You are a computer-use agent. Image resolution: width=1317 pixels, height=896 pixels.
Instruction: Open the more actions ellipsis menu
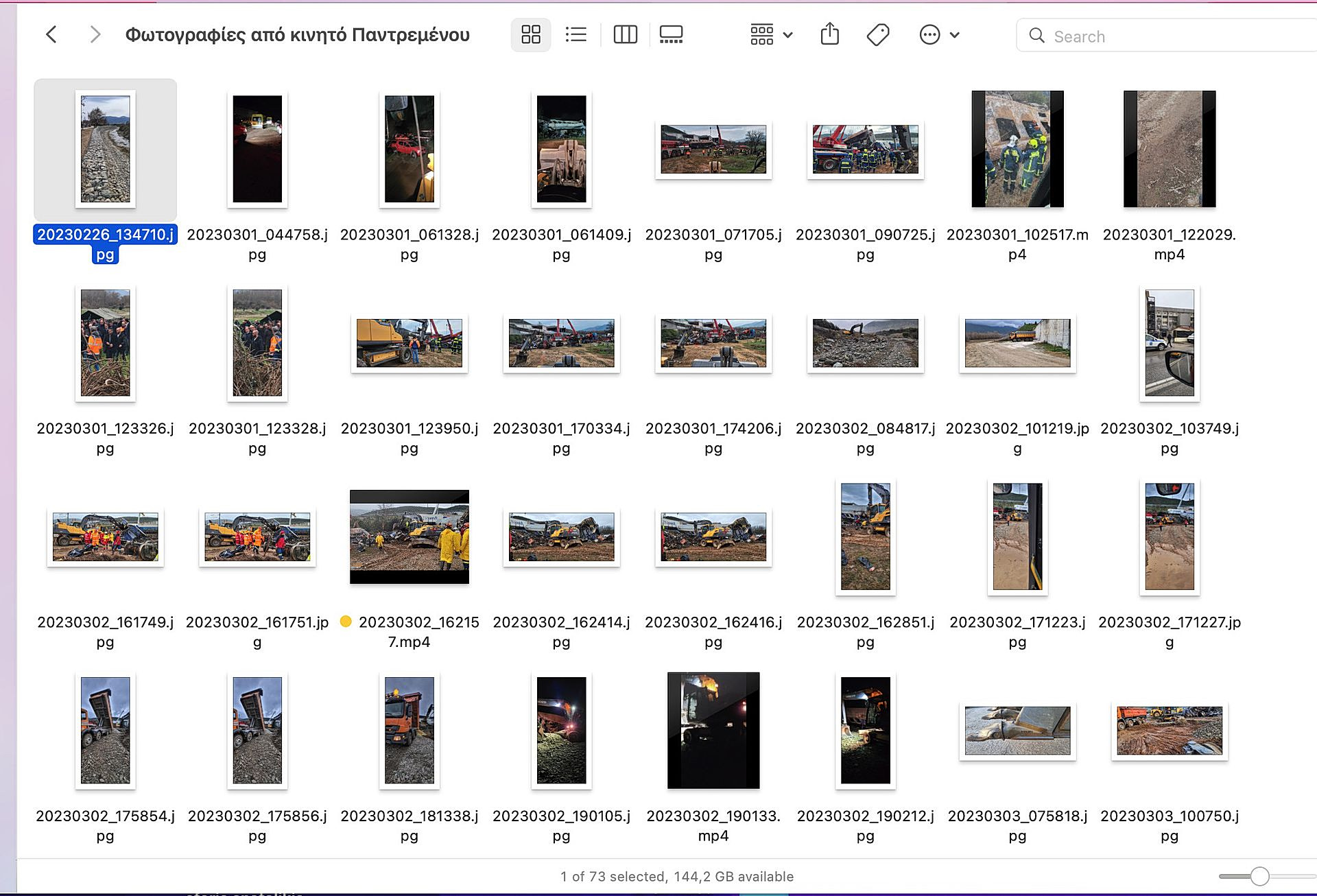[x=929, y=34]
